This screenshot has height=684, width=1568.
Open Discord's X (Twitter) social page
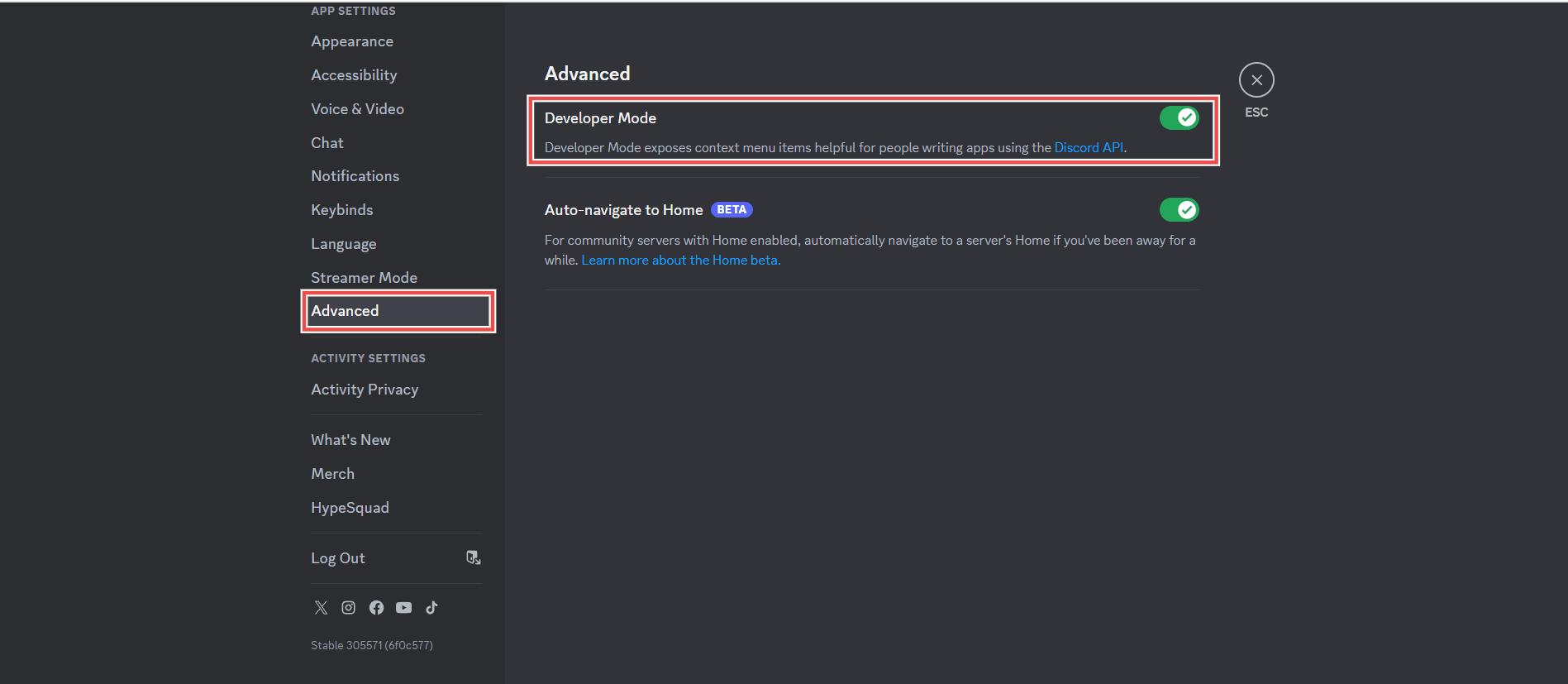[321, 607]
